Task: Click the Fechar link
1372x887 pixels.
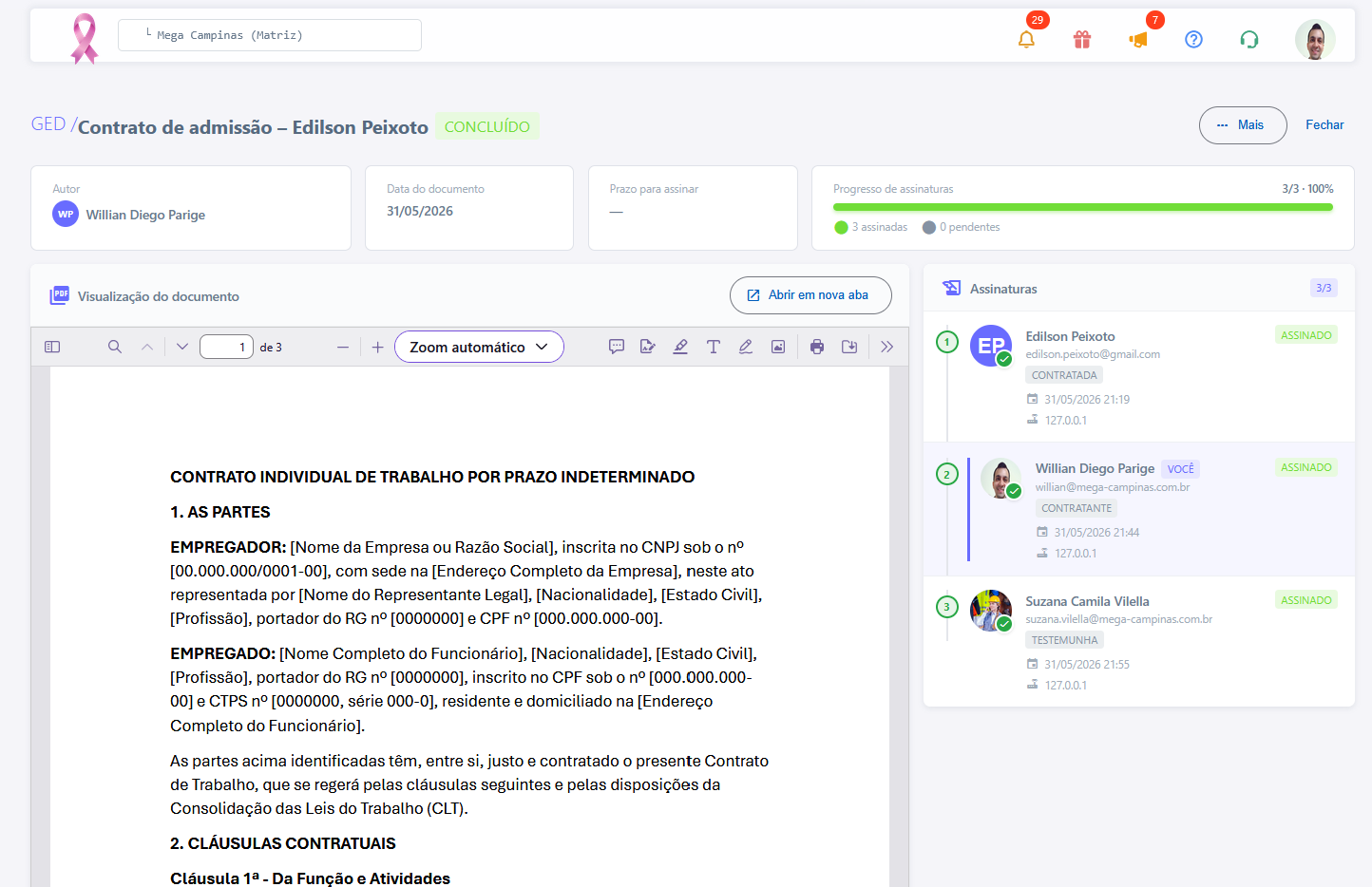Action: (x=1324, y=125)
